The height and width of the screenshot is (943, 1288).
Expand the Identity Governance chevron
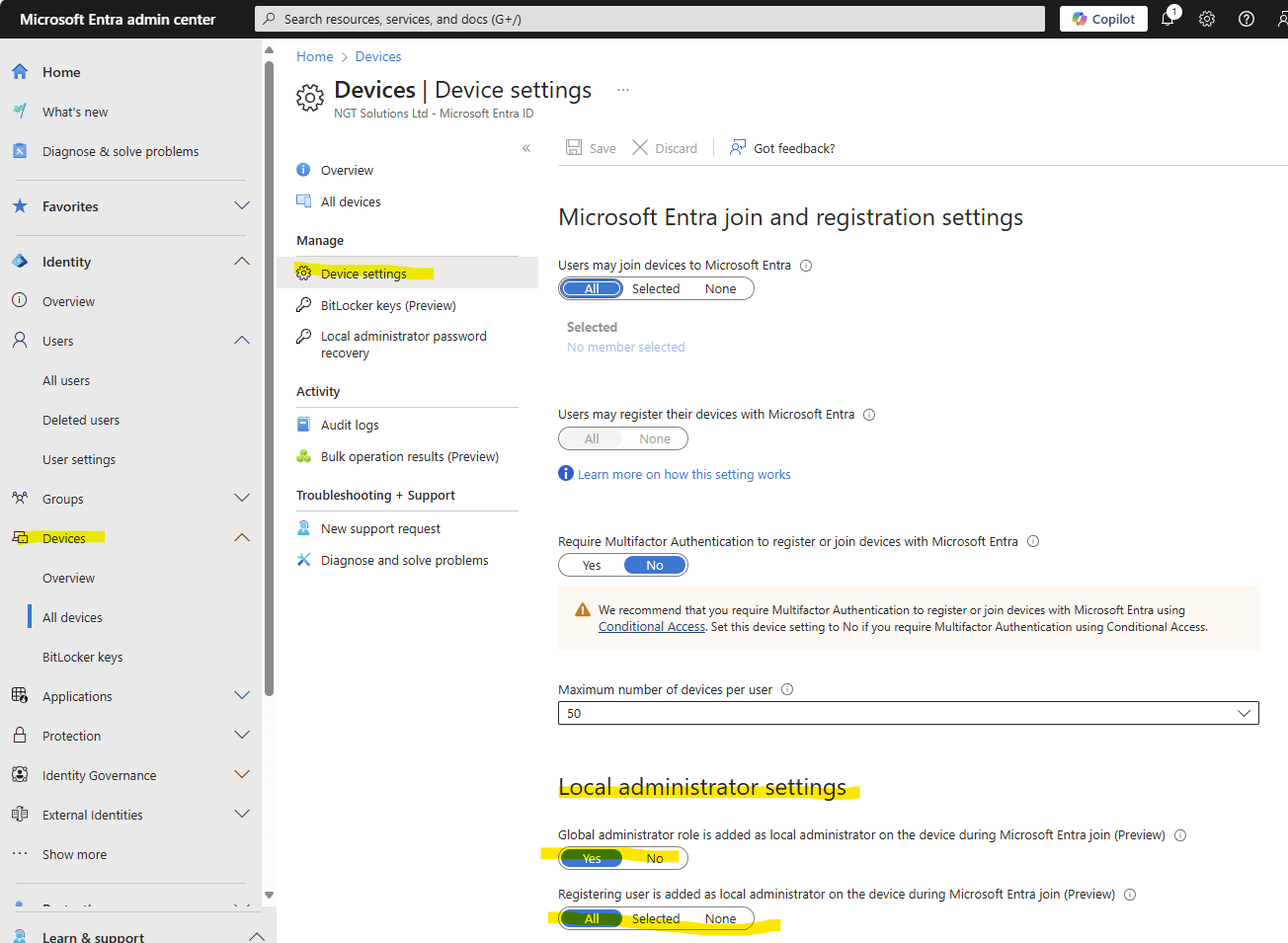(x=242, y=774)
